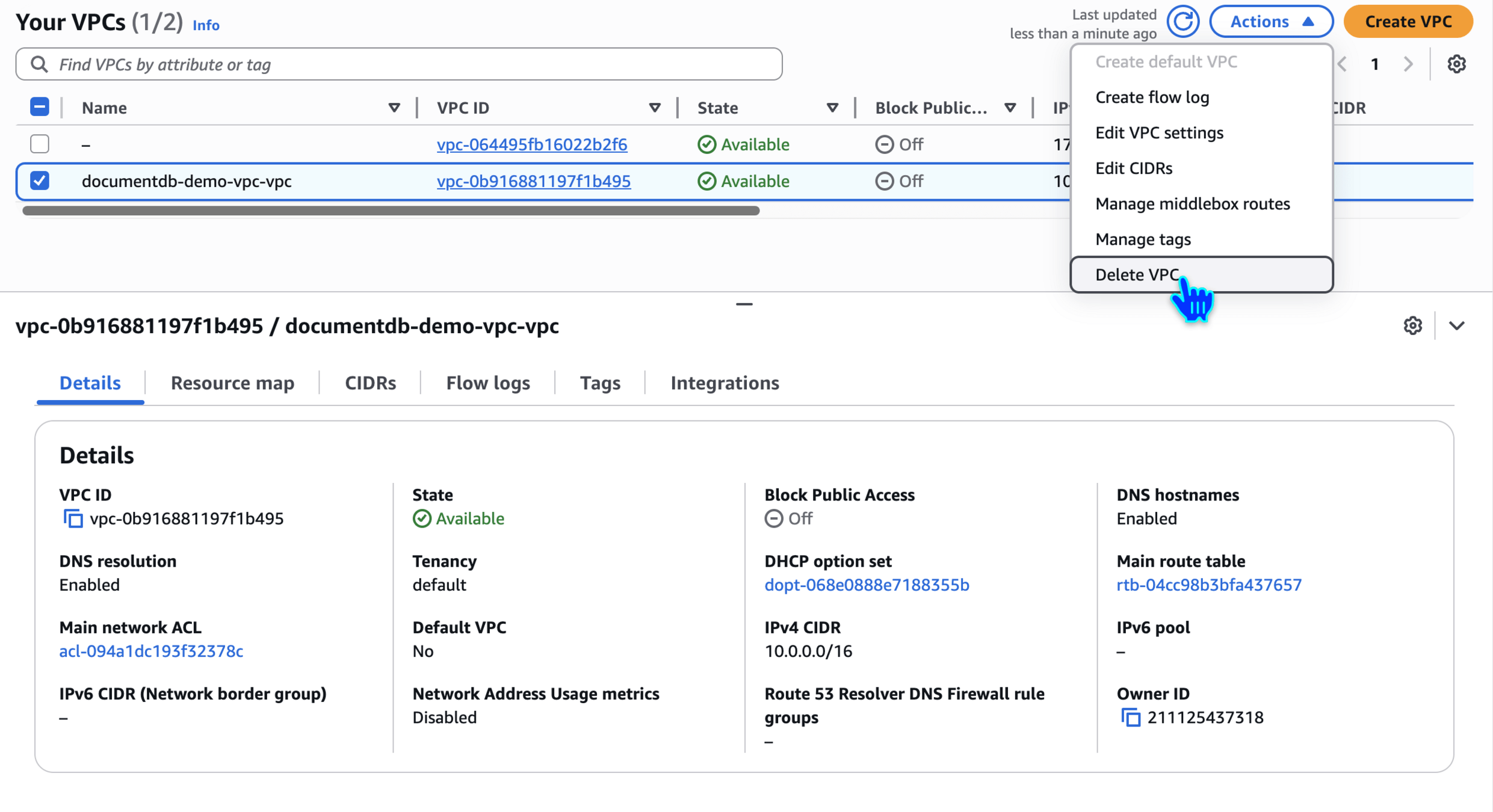Toggle the select-all header checkbox
Viewport: 1493px width, 812px height.
coord(40,107)
